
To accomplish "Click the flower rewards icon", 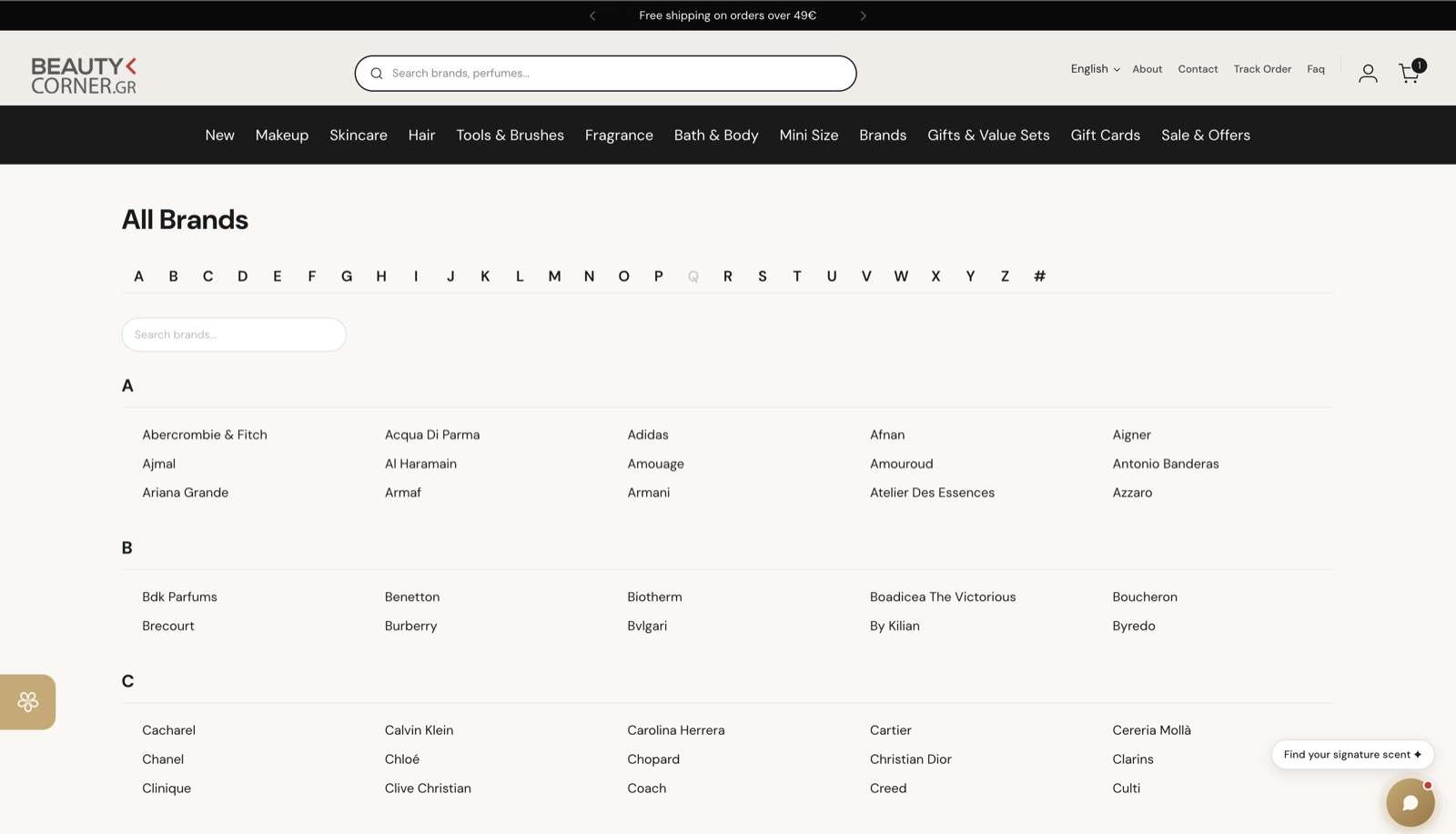I will [x=27, y=702].
